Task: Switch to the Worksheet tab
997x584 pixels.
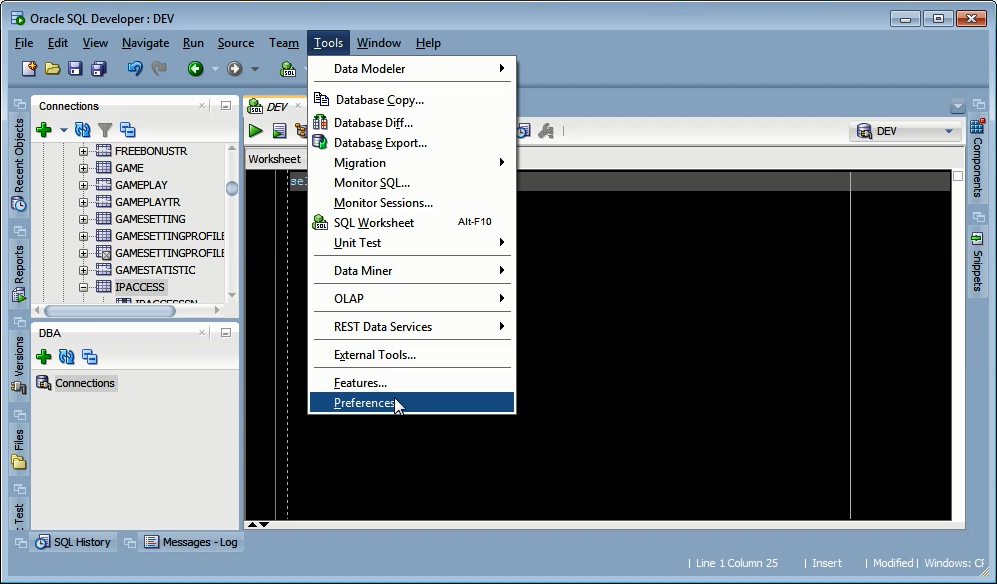Action: tap(275, 159)
